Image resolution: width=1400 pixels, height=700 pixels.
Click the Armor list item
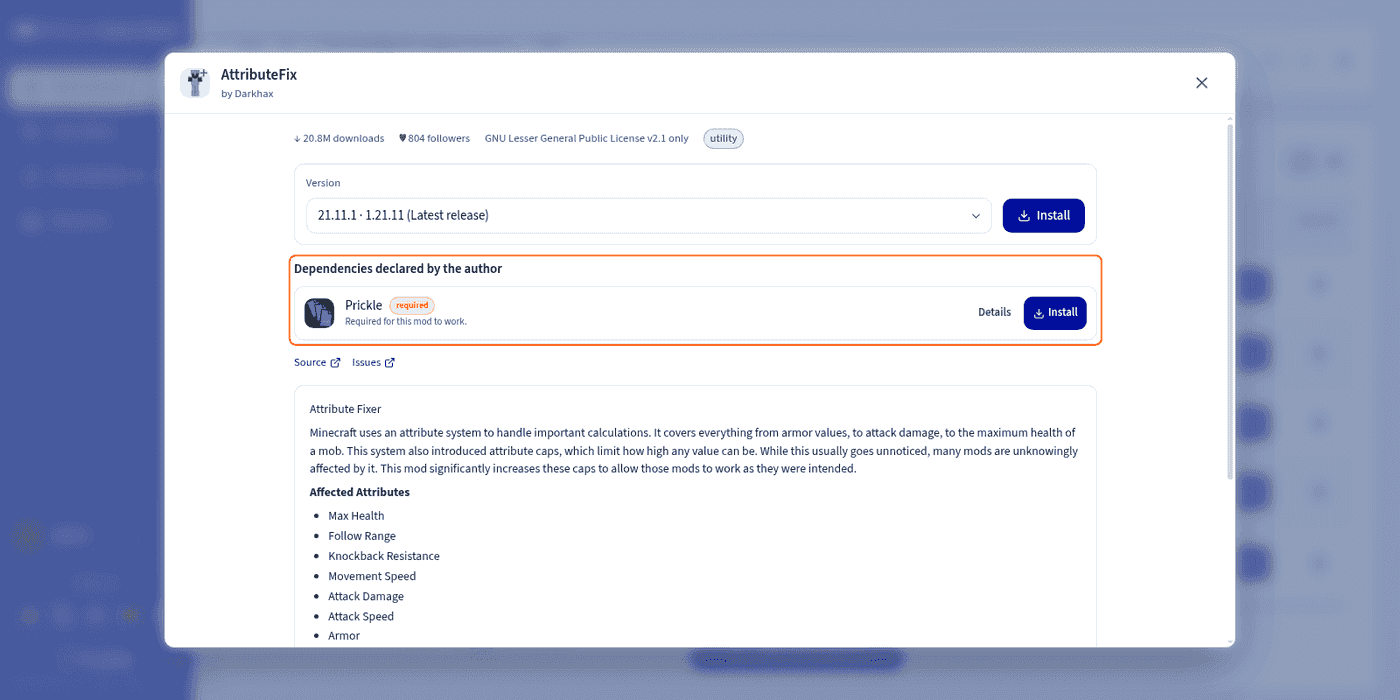click(x=344, y=636)
